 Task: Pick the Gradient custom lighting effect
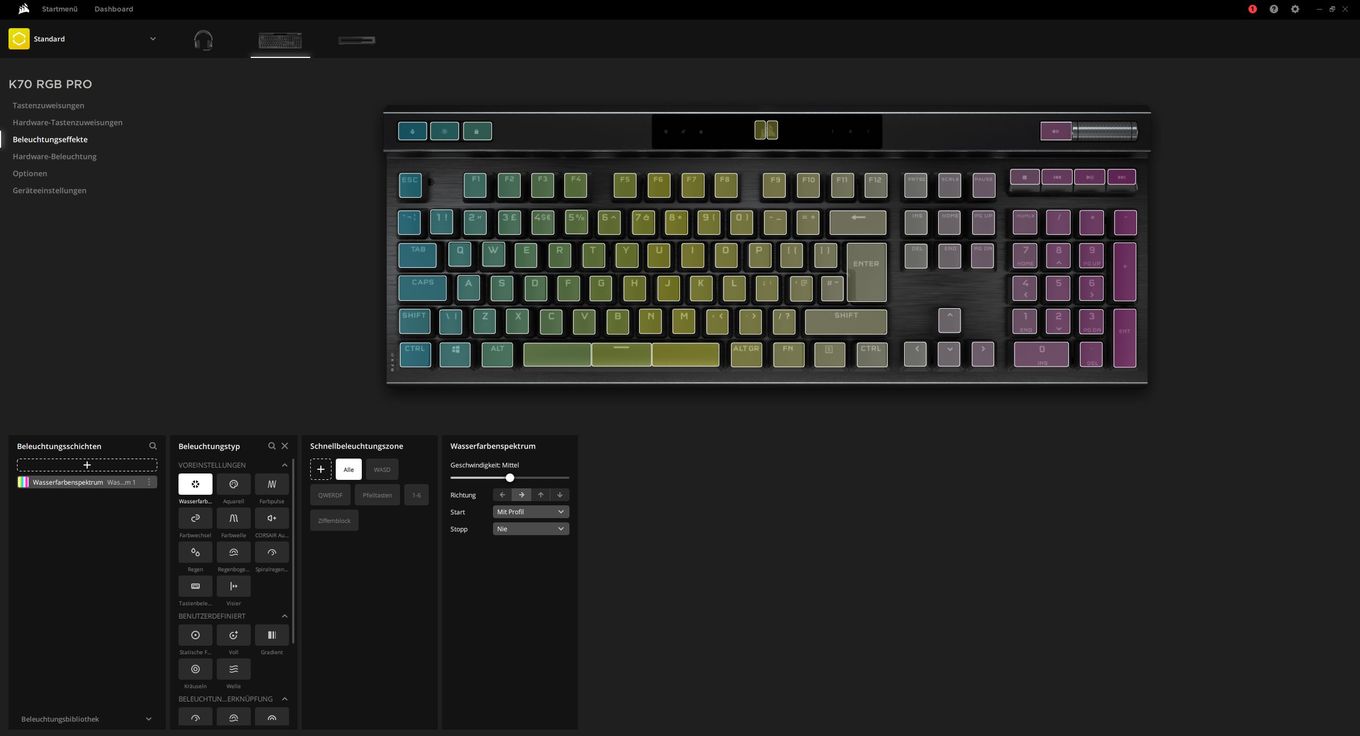[x=272, y=635]
